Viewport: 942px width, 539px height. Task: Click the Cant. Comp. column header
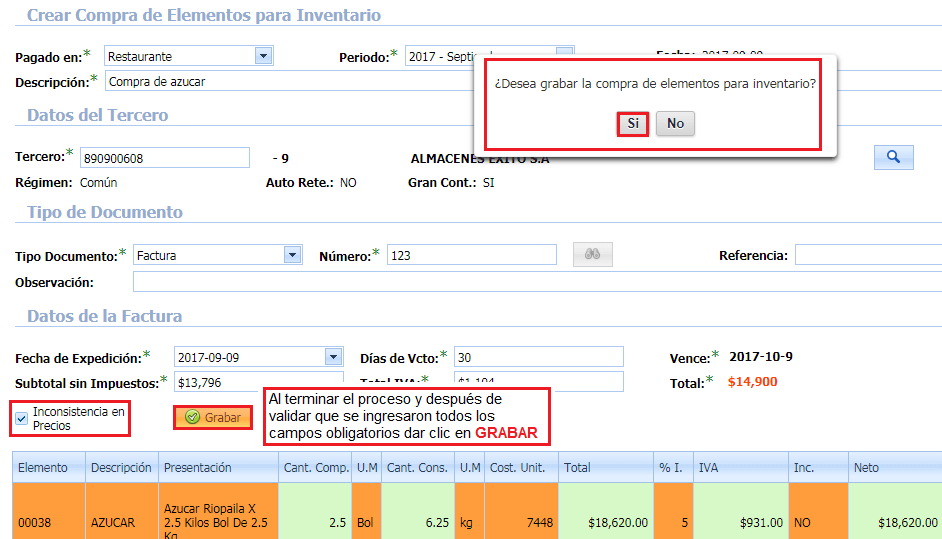click(x=315, y=467)
